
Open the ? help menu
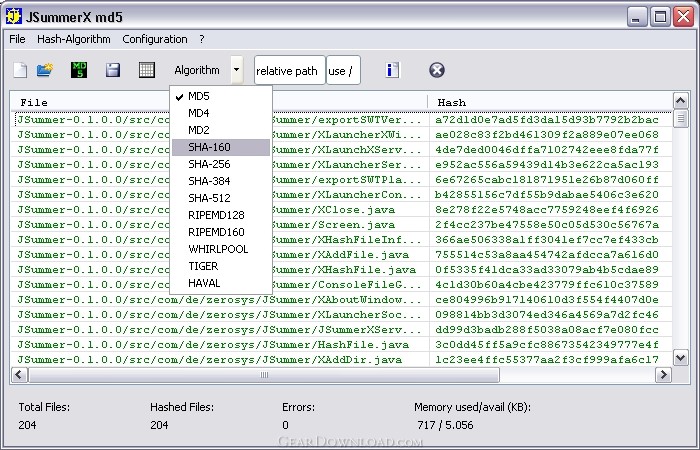tap(202, 39)
